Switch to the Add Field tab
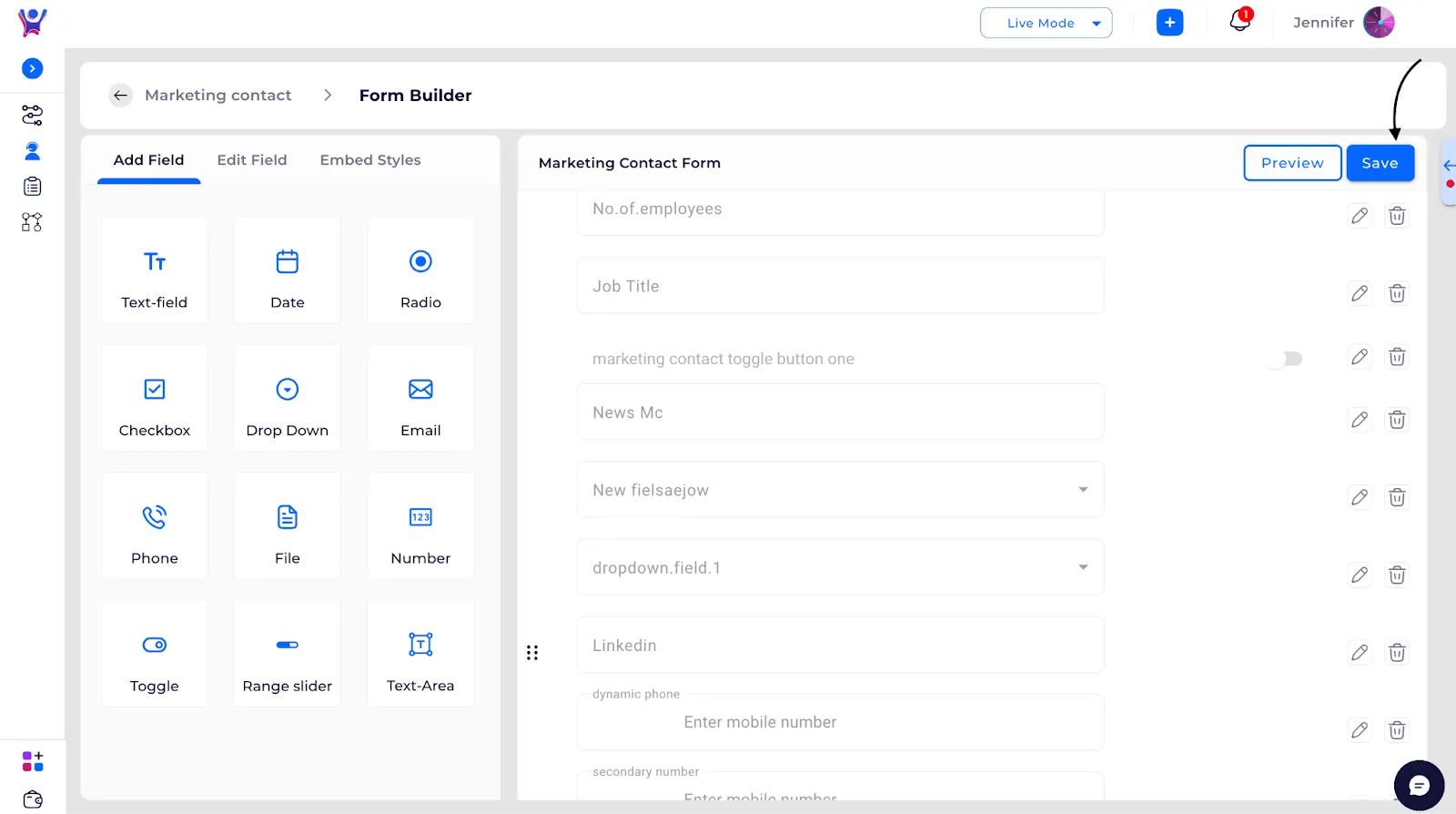Viewport: 1456px width, 814px height. click(148, 160)
